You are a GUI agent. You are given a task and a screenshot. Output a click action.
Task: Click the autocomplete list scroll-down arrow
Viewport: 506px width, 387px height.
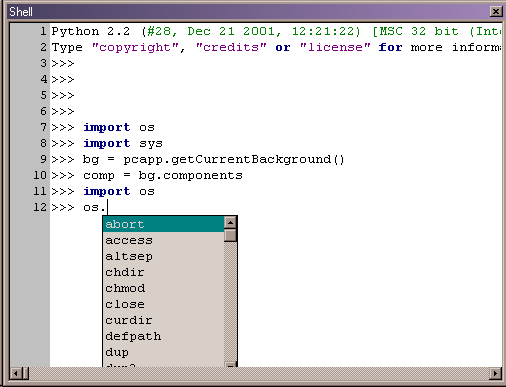(230, 365)
